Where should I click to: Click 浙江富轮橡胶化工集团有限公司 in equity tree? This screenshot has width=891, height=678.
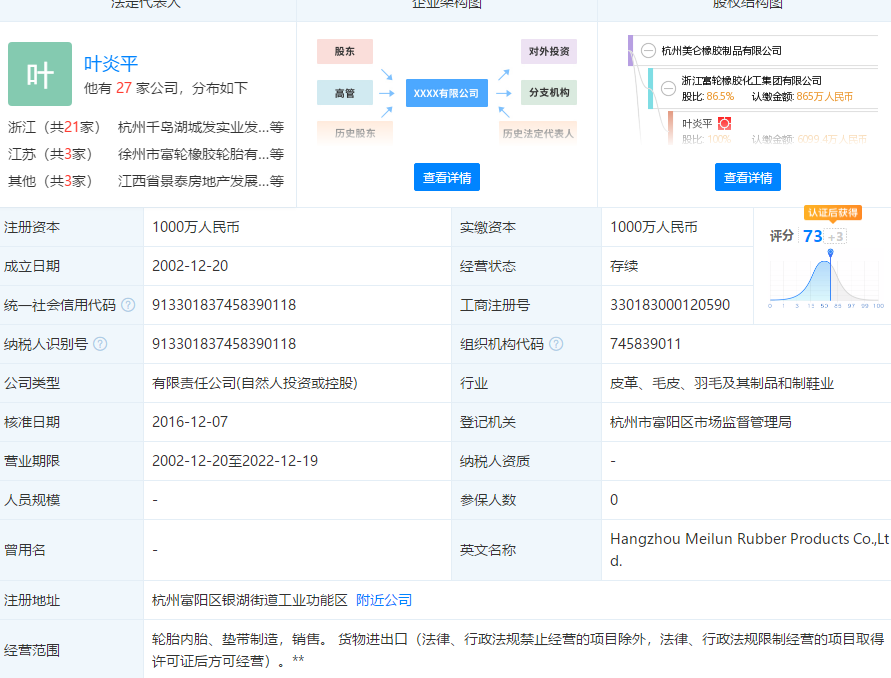[751, 81]
